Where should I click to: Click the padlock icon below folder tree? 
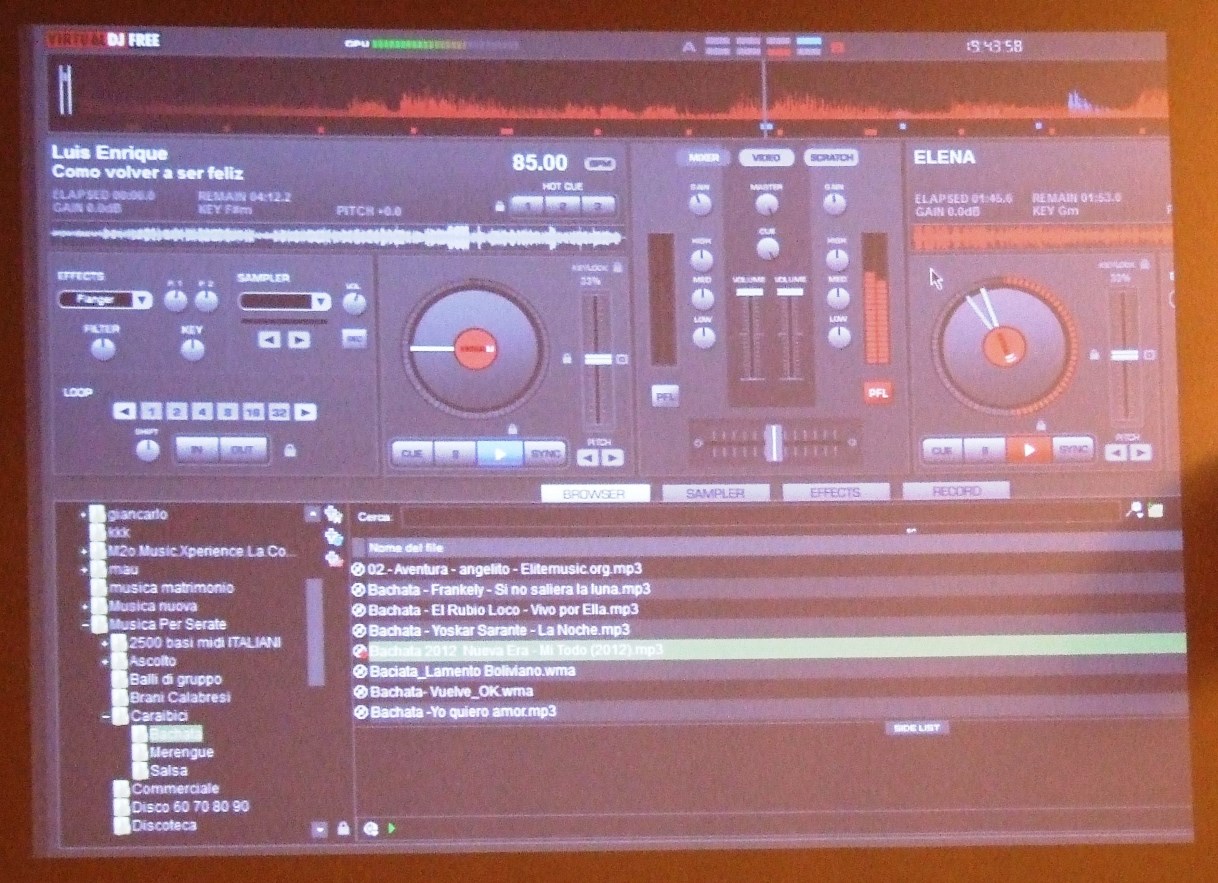(343, 828)
